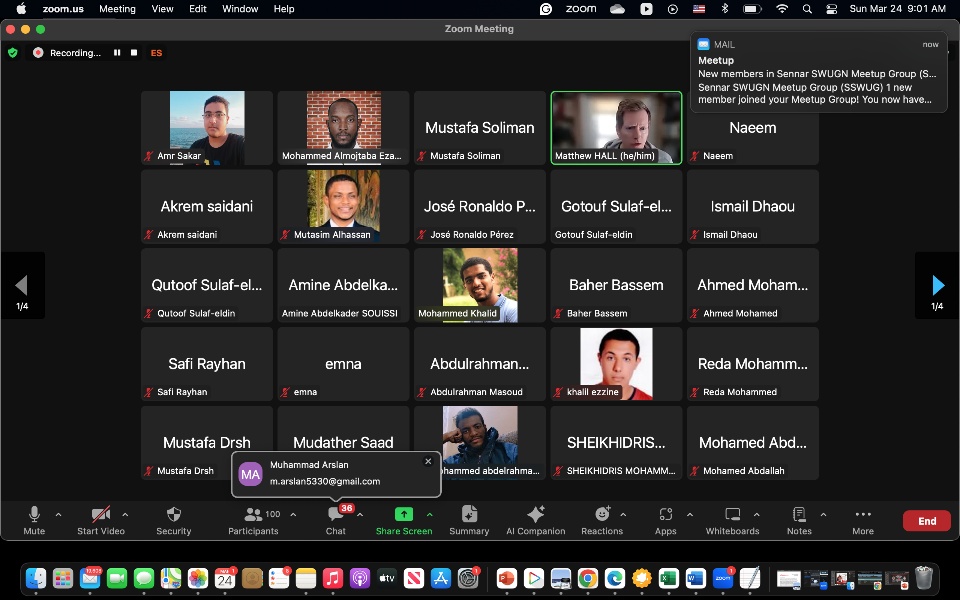Select khalil ezzine's participant tile
960x600 pixels.
617,364
